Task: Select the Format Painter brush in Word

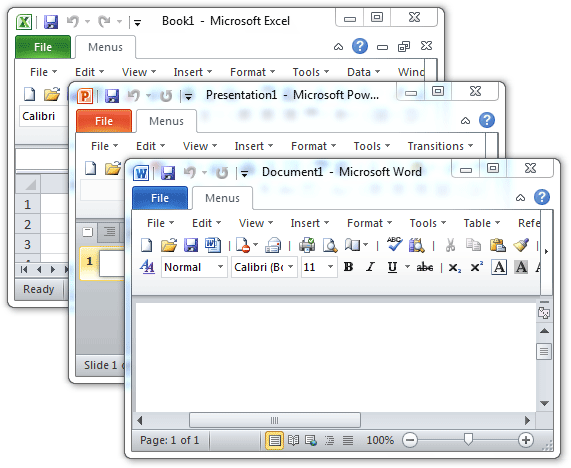Action: coord(521,245)
